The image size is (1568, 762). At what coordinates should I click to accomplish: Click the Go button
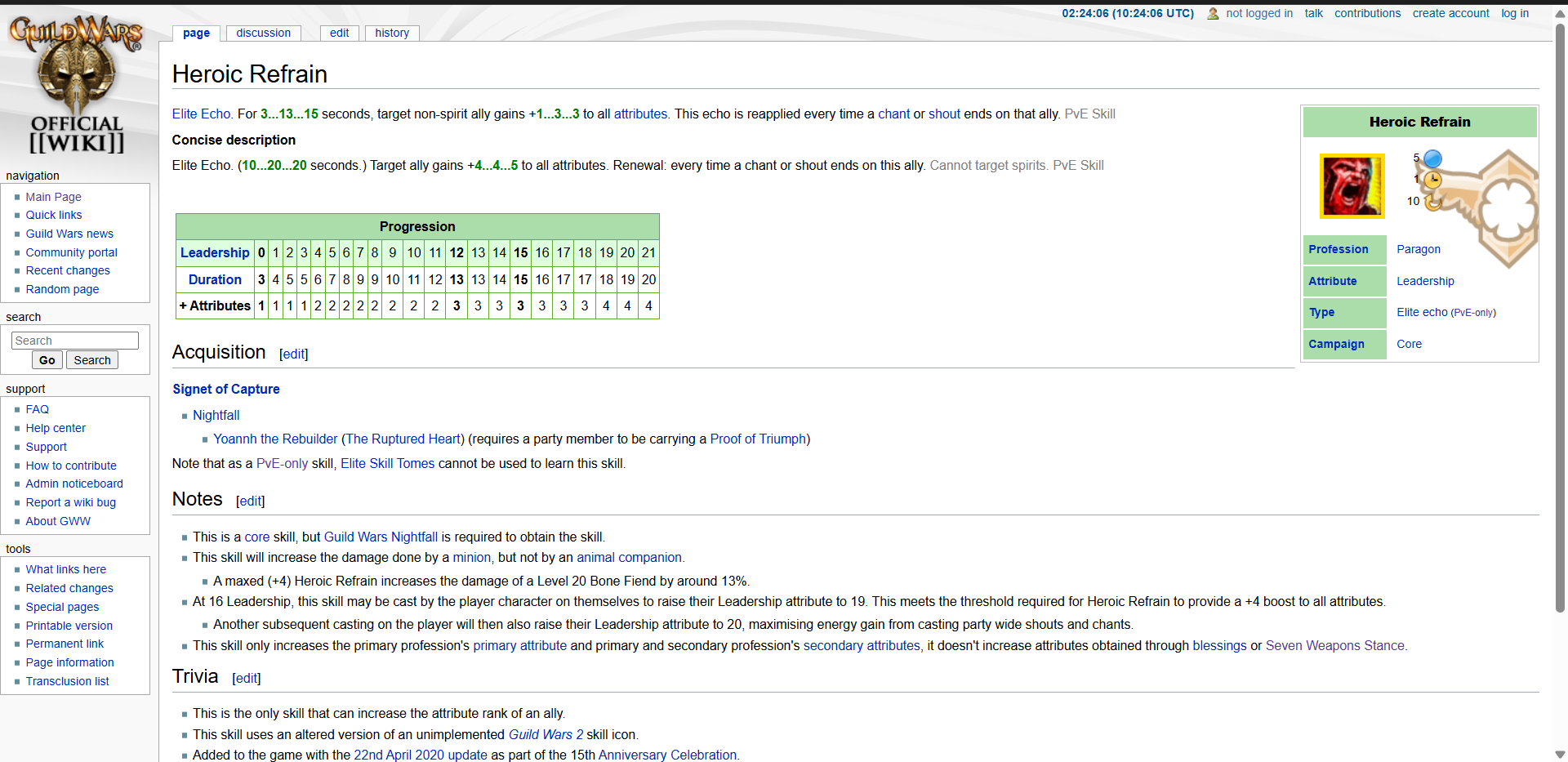(47, 360)
